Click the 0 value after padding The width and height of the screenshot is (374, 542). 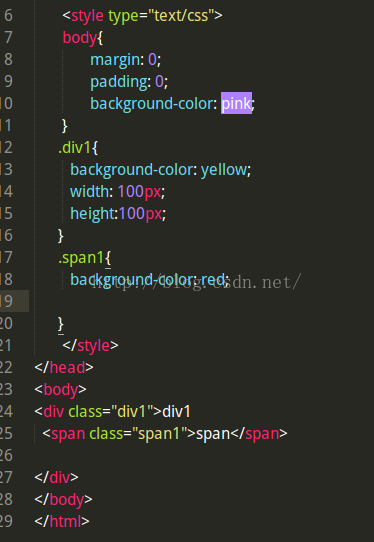[x=159, y=82]
